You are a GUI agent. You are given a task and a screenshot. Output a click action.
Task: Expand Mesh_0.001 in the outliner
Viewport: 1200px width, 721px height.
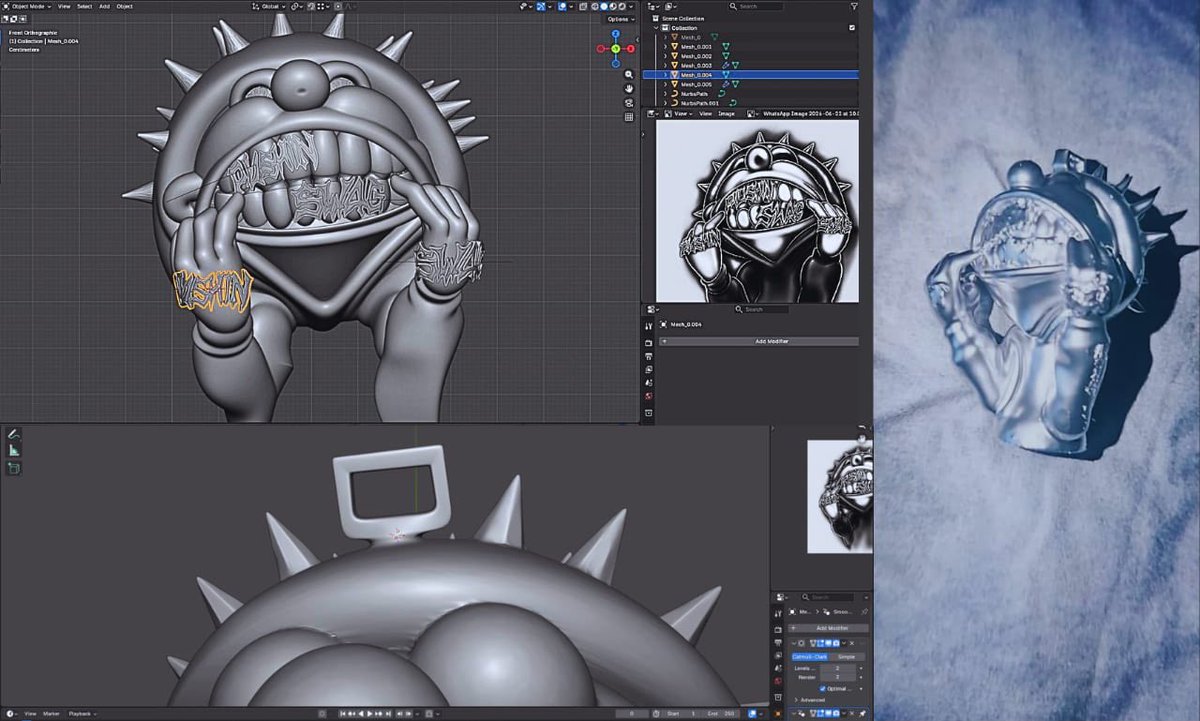pyautogui.click(x=665, y=47)
